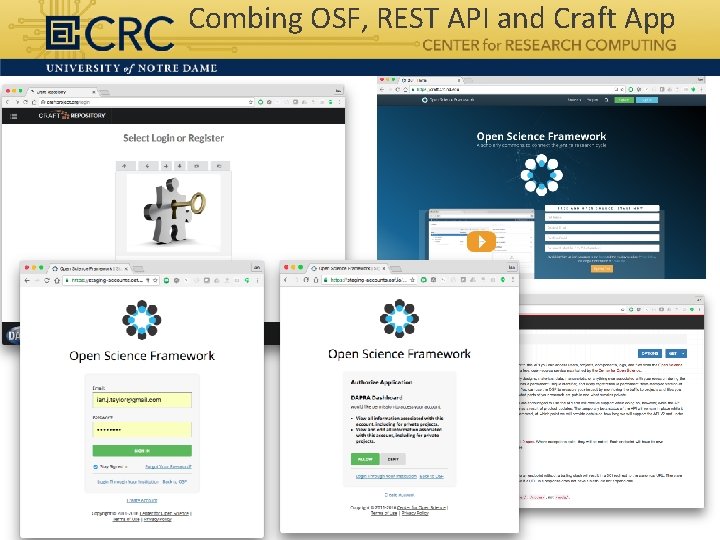The height and width of the screenshot is (540, 720).
Task: Click the search icon in OSF navbar
Action: (606, 100)
